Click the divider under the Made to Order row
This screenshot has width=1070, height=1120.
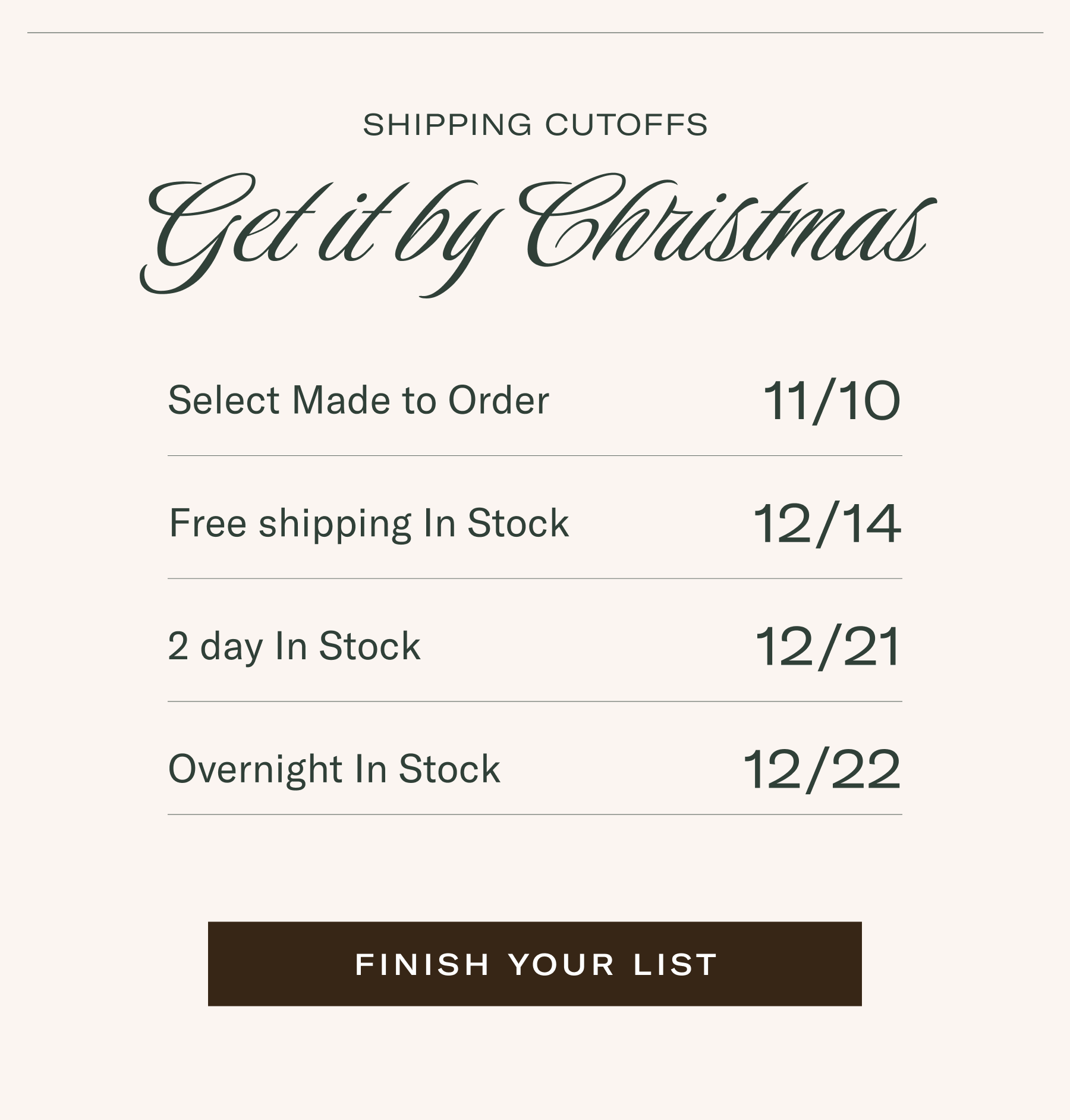tap(535, 456)
